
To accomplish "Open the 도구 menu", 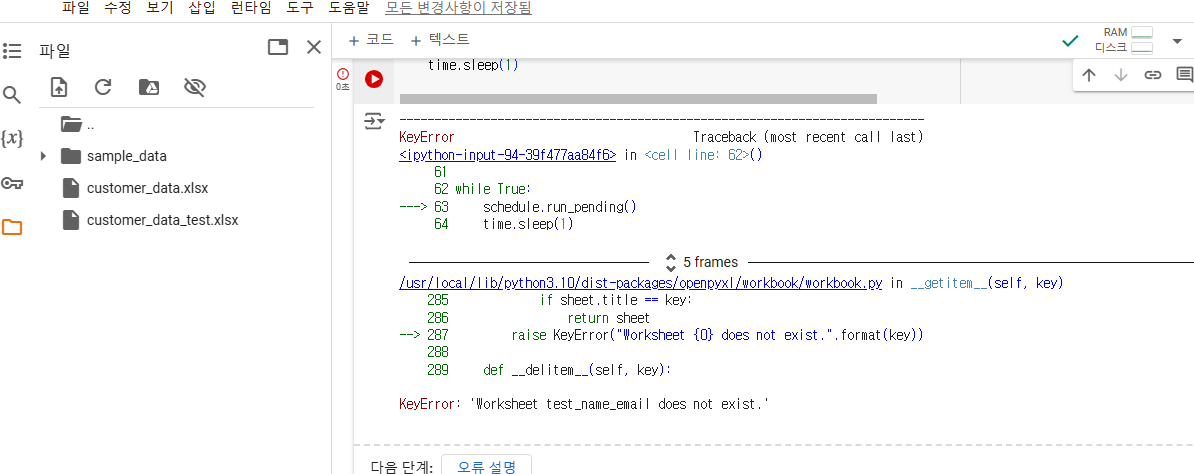I will (x=300, y=8).
